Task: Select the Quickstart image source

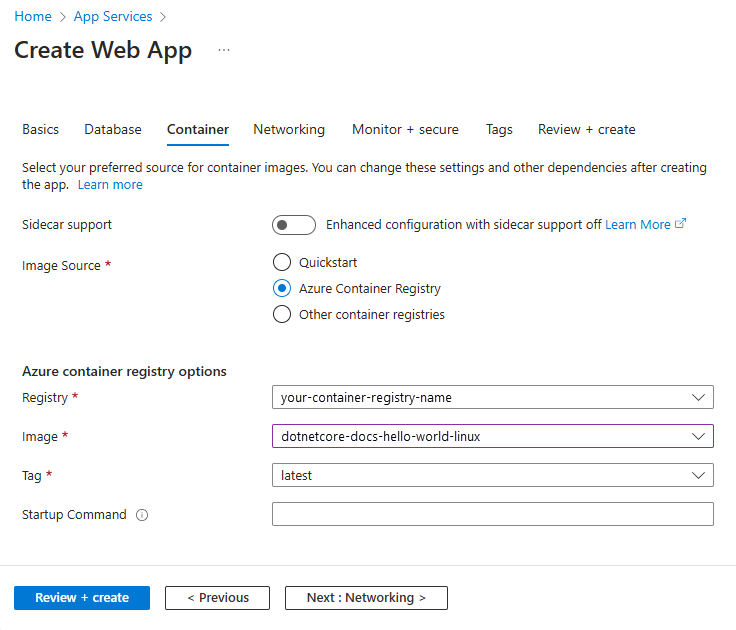Action: 281,262
